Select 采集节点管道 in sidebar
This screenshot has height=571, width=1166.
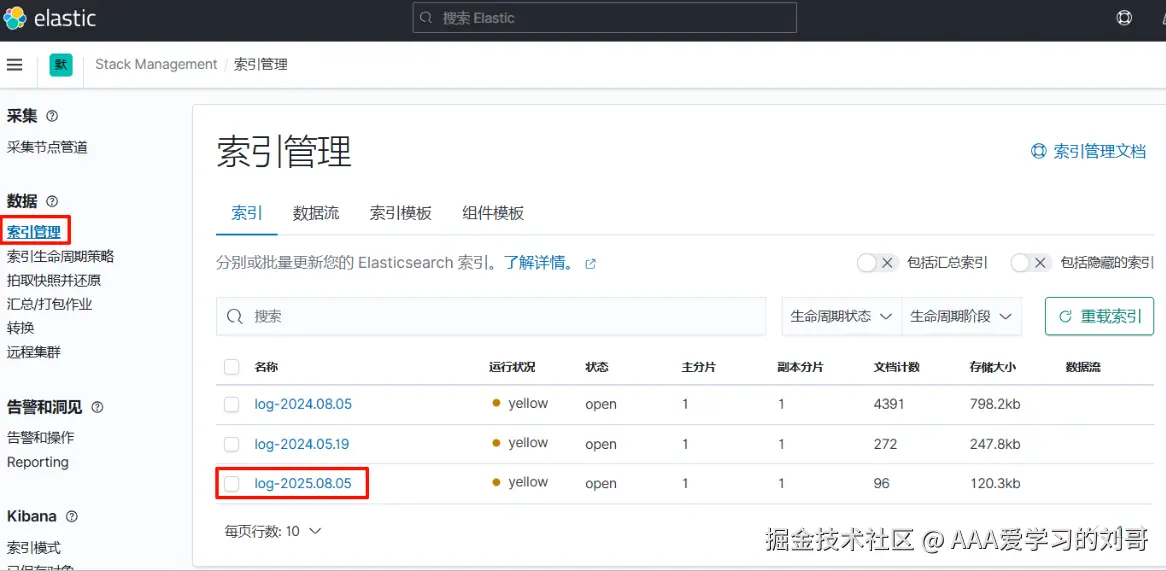point(47,147)
